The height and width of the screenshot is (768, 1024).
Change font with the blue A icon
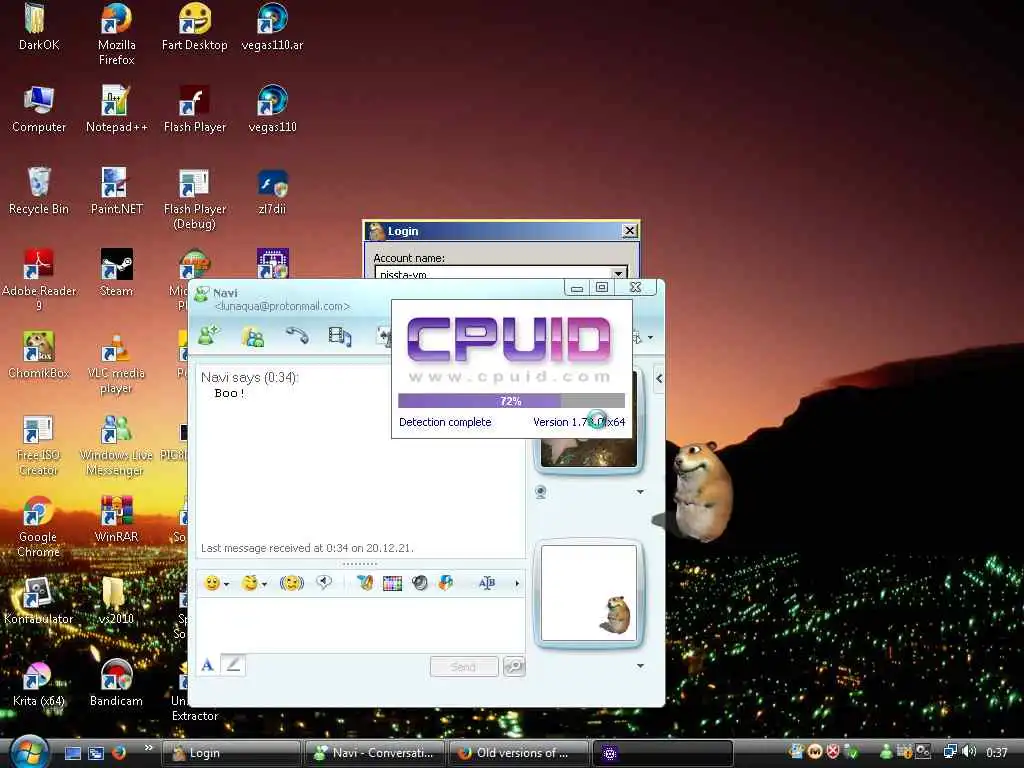click(x=208, y=665)
